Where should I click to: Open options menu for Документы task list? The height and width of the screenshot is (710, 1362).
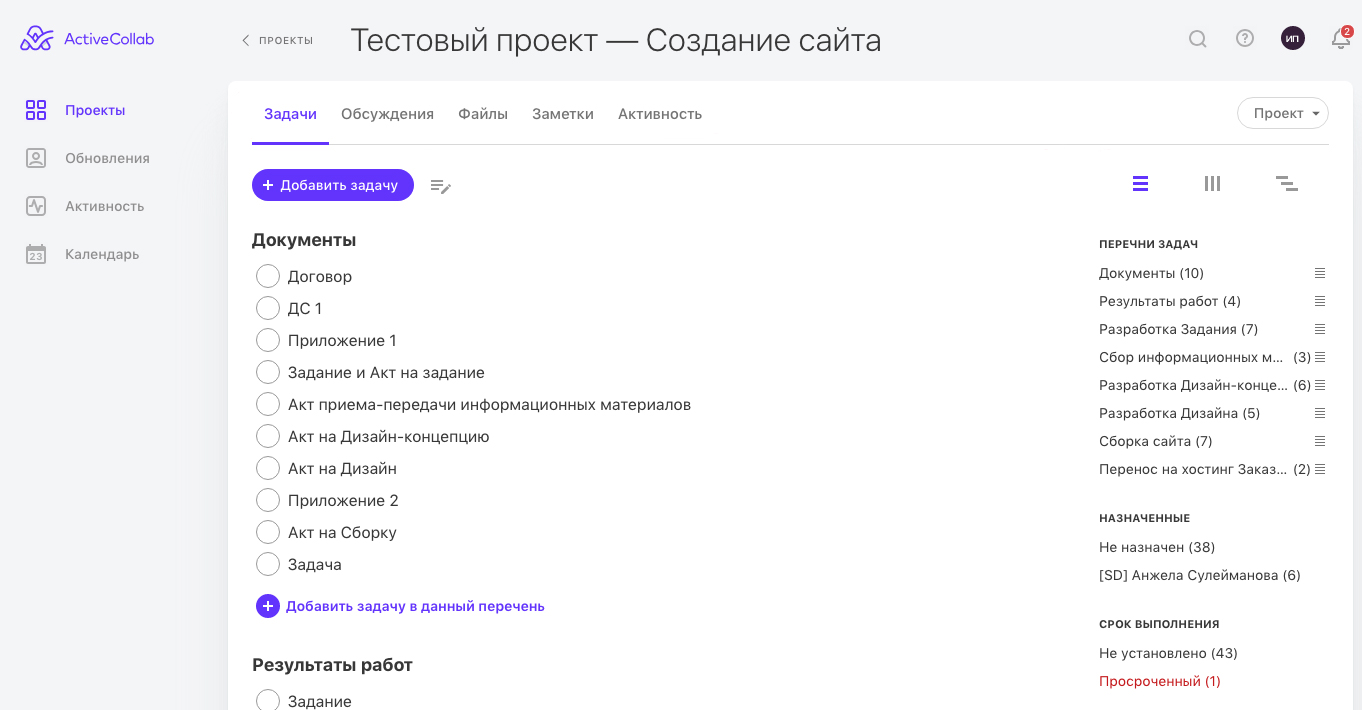click(x=1320, y=273)
